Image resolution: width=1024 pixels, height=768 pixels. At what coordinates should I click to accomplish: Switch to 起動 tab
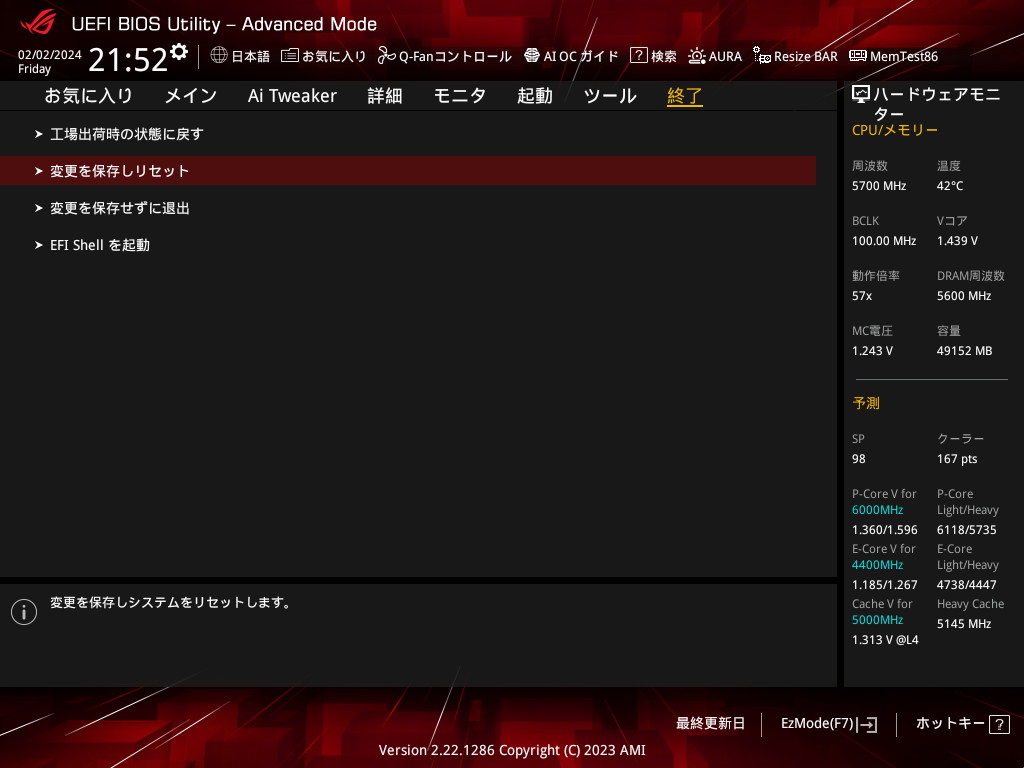pyautogui.click(x=535, y=96)
